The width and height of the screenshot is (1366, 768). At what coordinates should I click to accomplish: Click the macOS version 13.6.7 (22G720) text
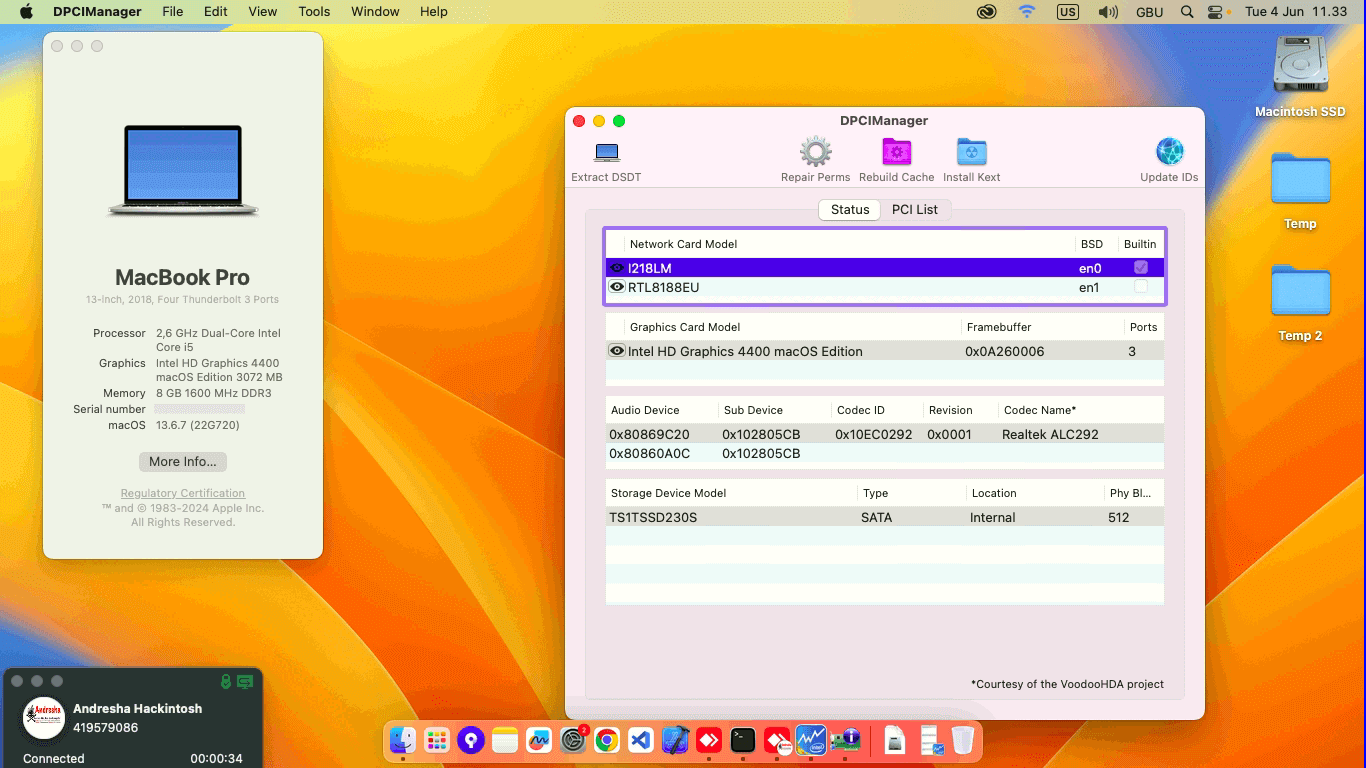click(197, 425)
